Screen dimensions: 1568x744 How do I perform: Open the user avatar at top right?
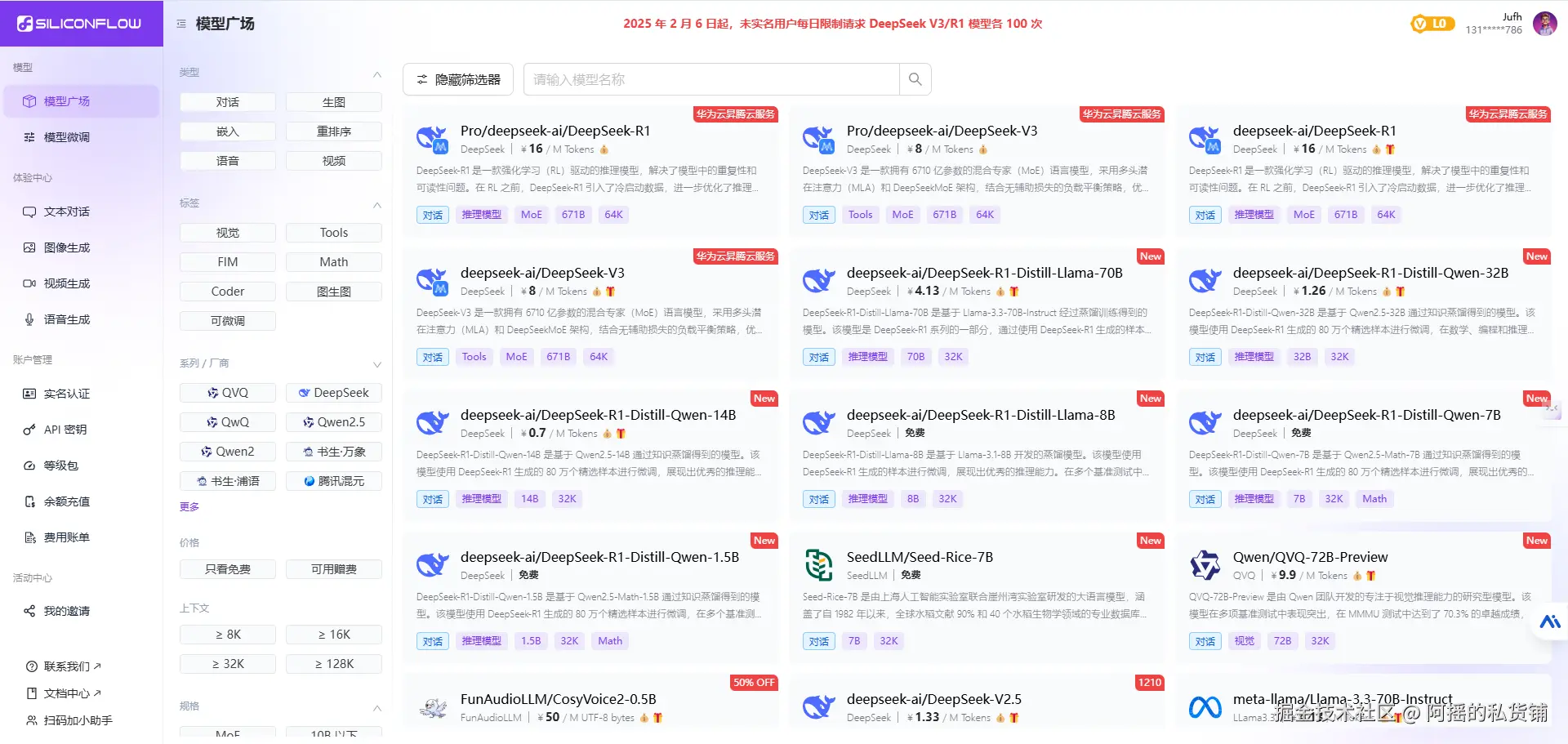point(1544,24)
